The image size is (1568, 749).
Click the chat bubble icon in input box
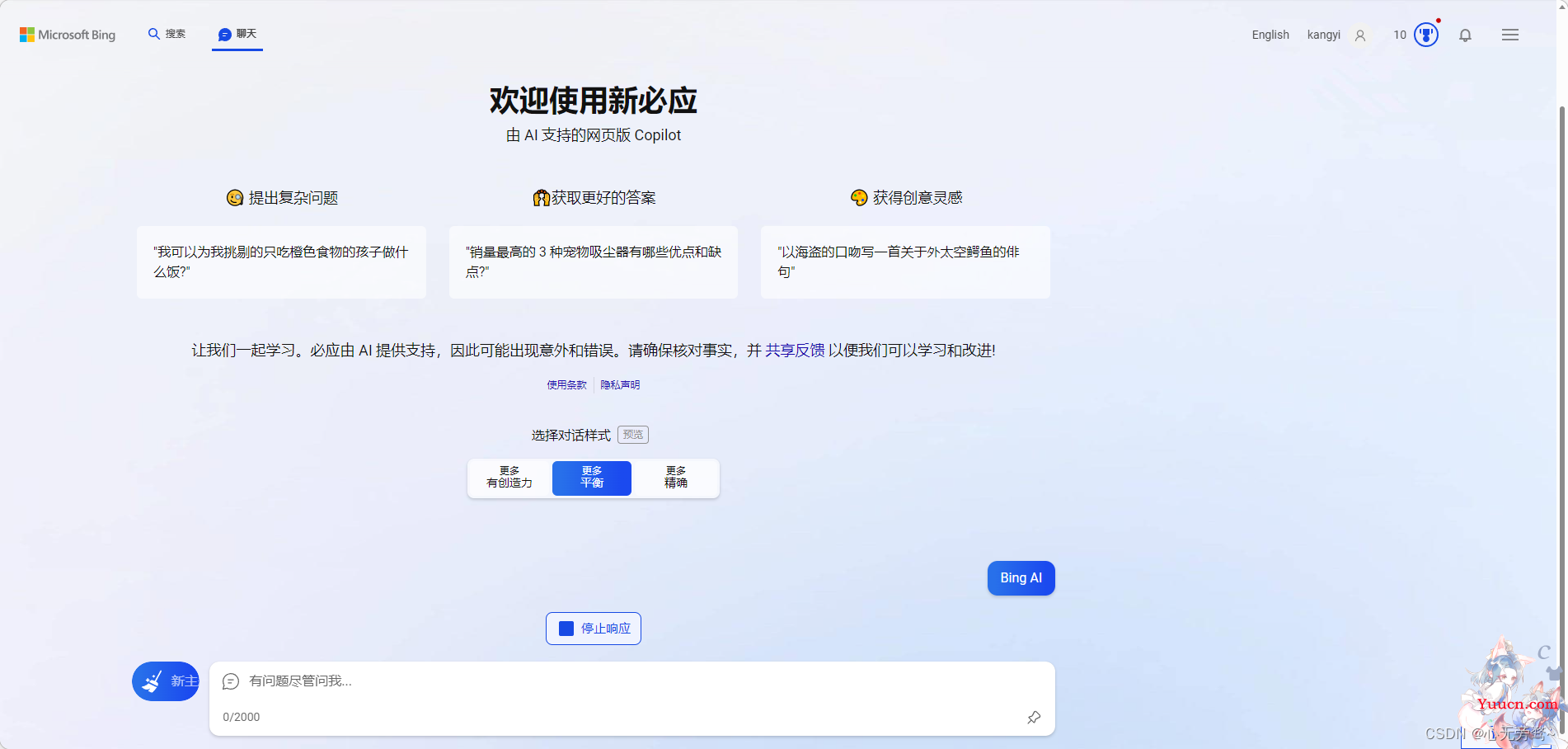[x=231, y=681]
